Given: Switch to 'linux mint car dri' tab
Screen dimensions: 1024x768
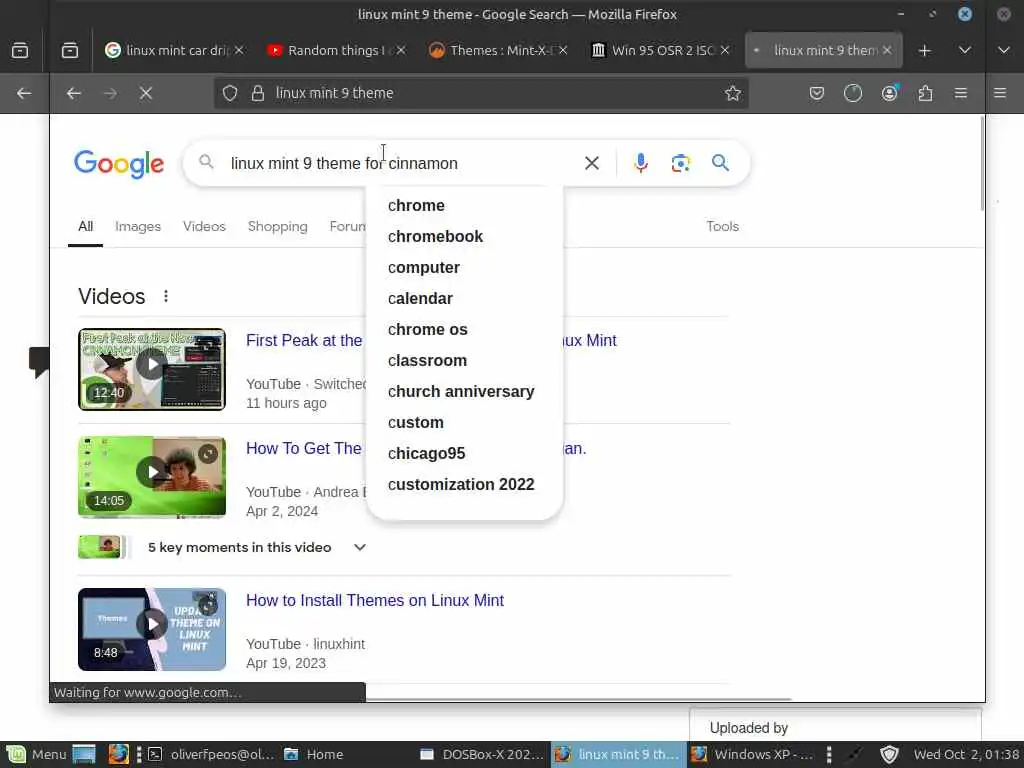Looking at the screenshot, I should pyautogui.click(x=174, y=50).
